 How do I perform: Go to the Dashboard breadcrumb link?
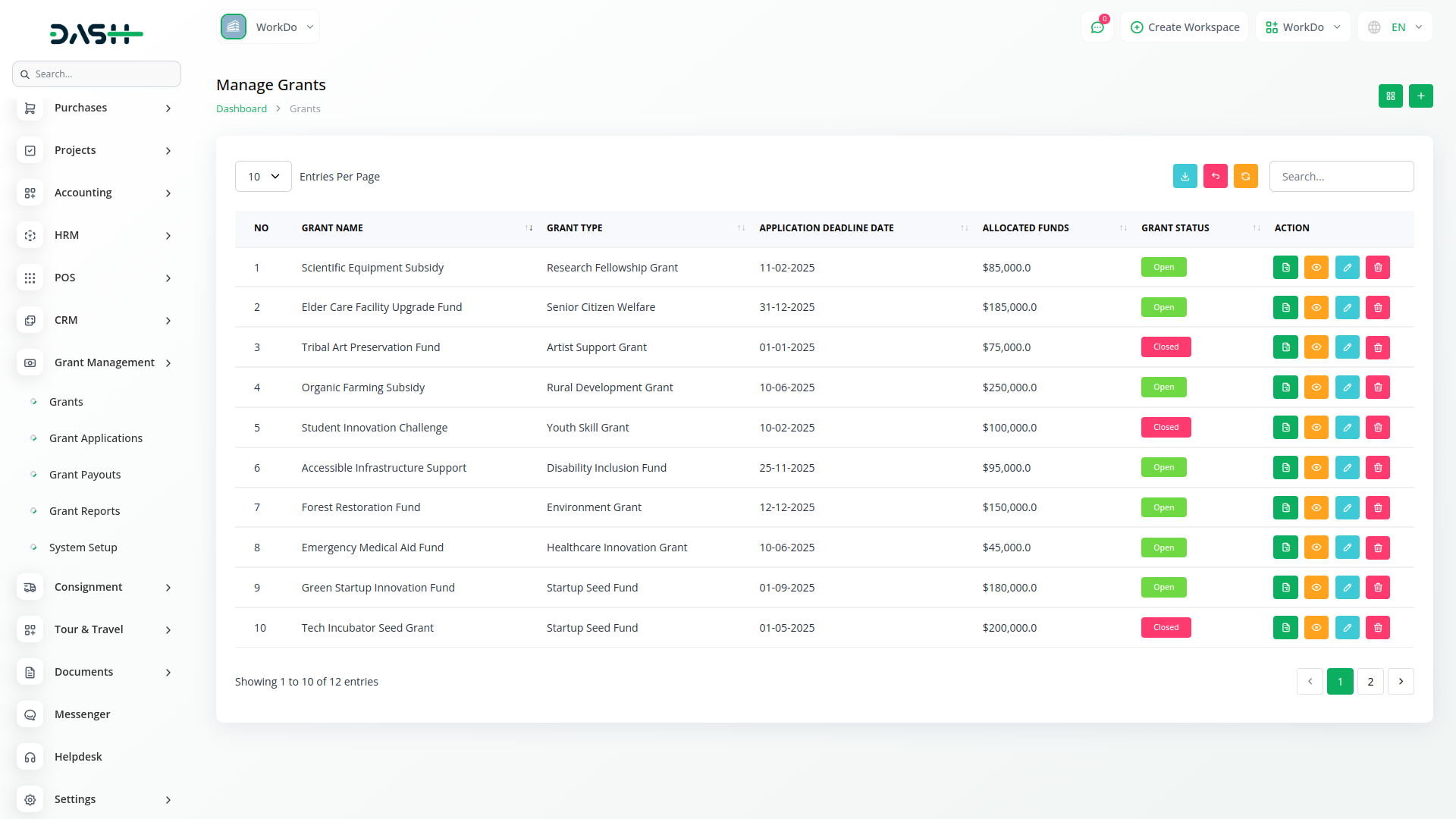click(x=241, y=108)
